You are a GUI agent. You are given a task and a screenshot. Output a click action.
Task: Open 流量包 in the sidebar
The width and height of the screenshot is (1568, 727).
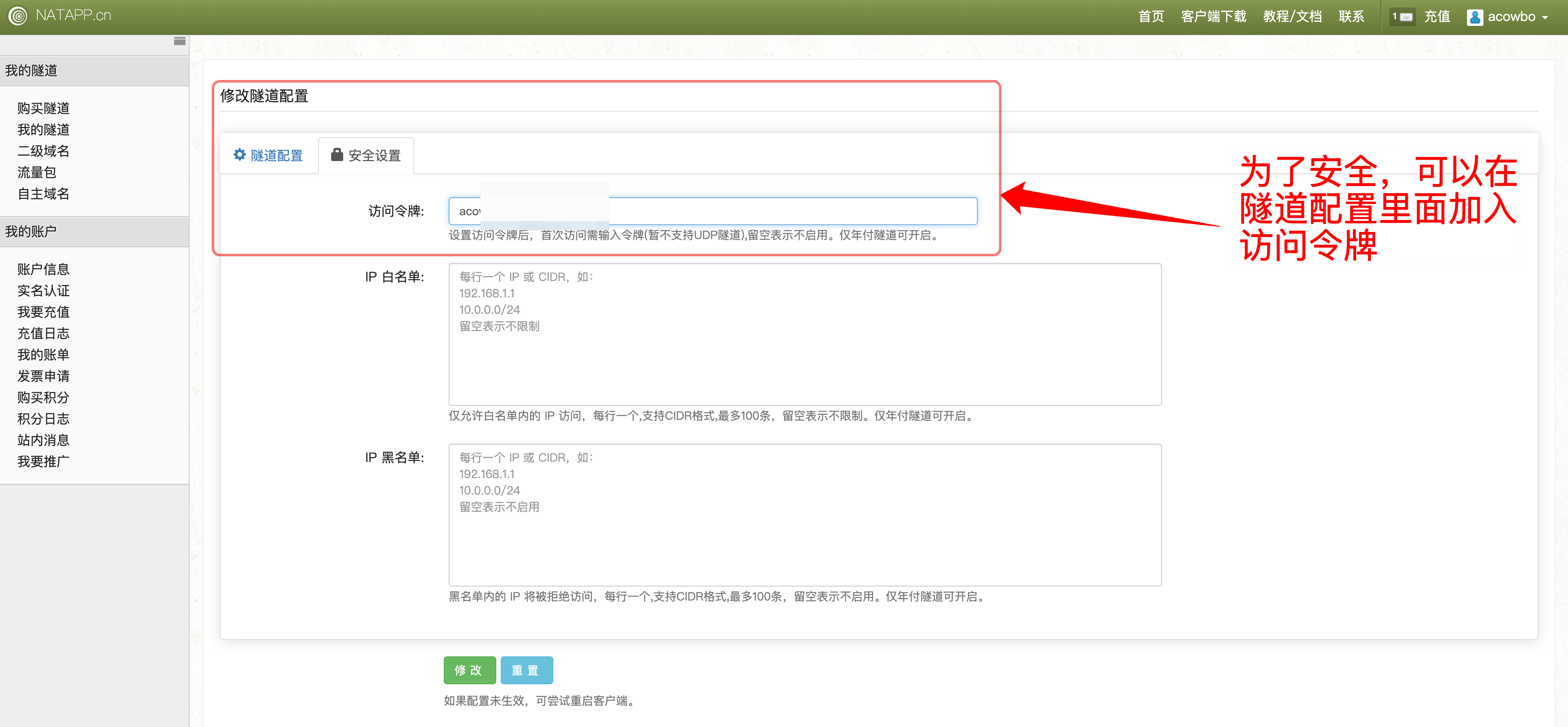click(x=37, y=173)
